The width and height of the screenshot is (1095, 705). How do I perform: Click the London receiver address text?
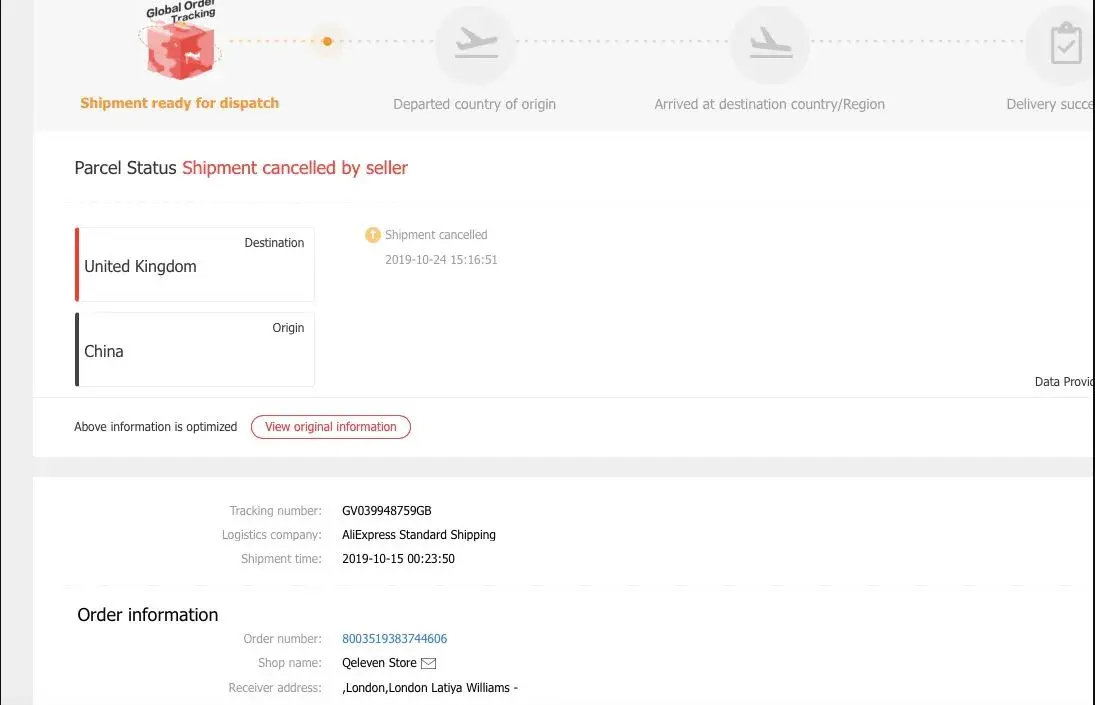429,688
